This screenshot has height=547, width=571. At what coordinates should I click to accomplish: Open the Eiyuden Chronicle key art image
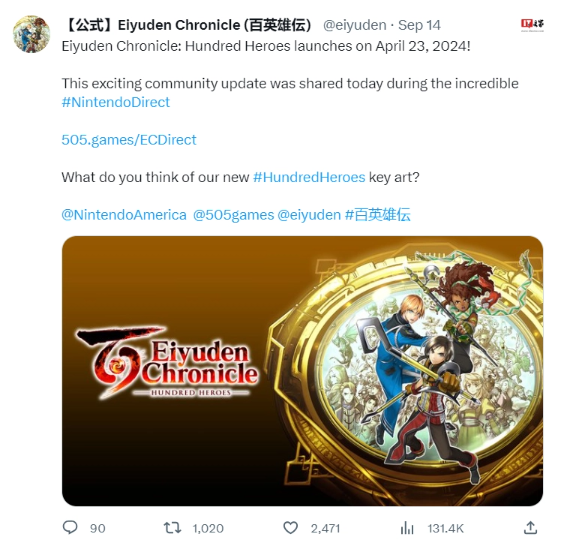[302, 371]
